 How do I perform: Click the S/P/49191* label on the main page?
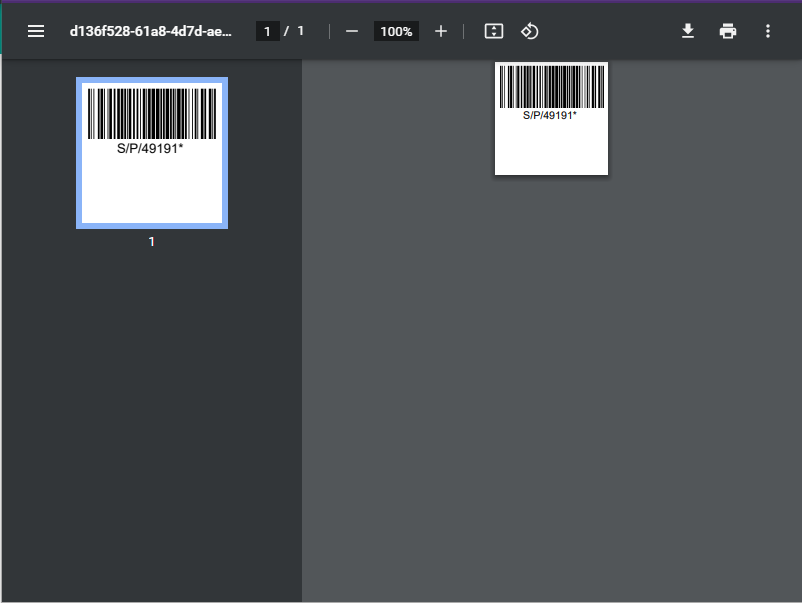550,115
